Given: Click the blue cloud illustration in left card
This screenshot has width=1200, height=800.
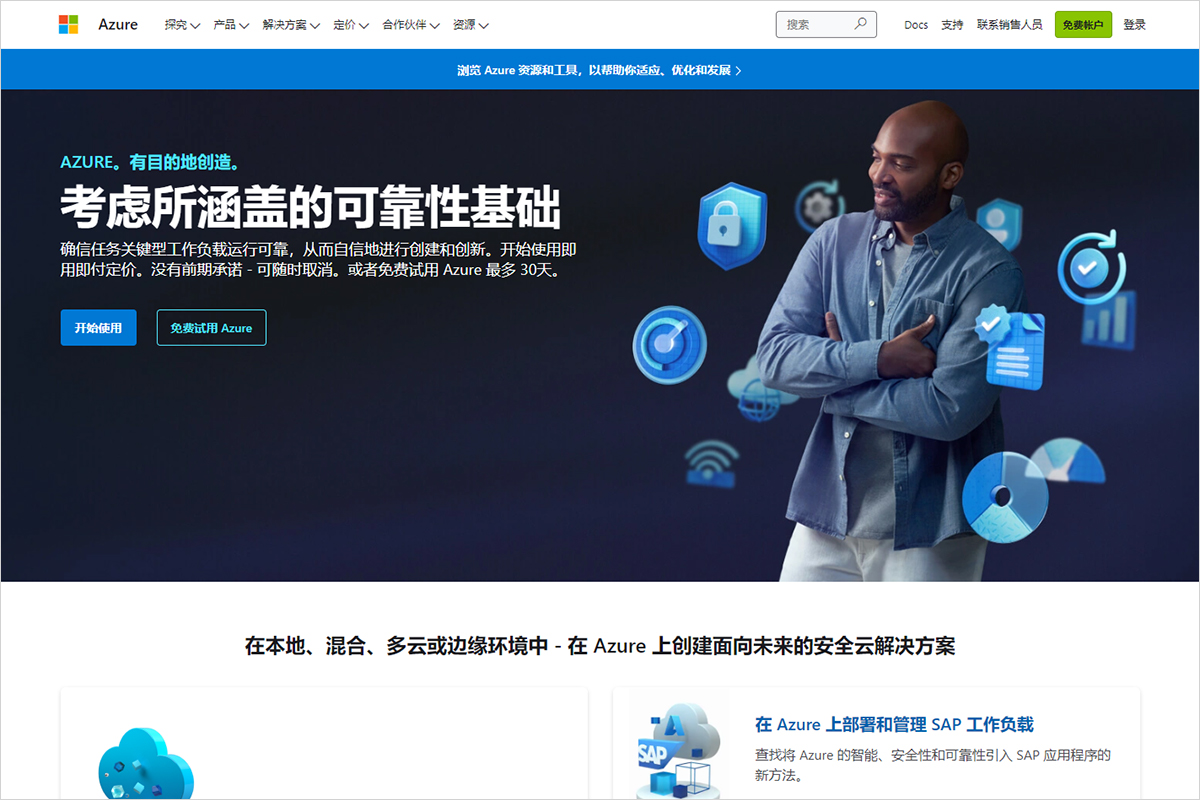Looking at the screenshot, I should click(x=146, y=764).
